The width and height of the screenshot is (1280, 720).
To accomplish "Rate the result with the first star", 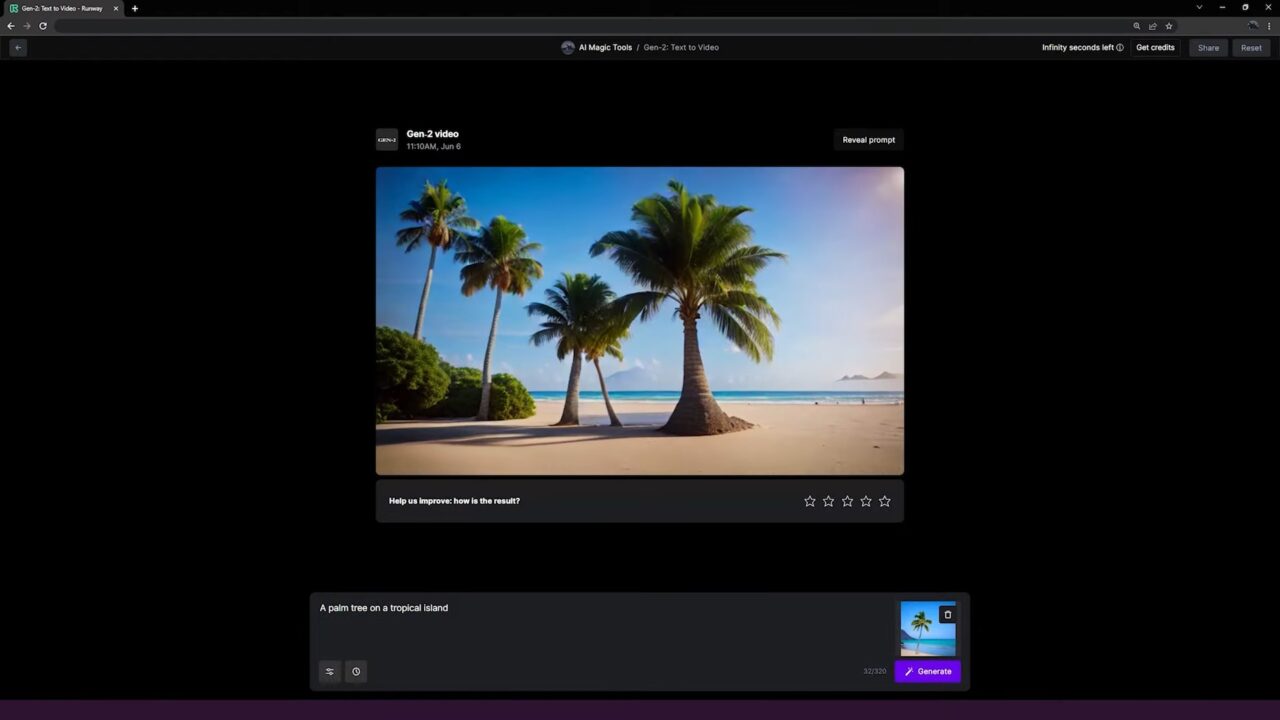I will [x=809, y=501].
